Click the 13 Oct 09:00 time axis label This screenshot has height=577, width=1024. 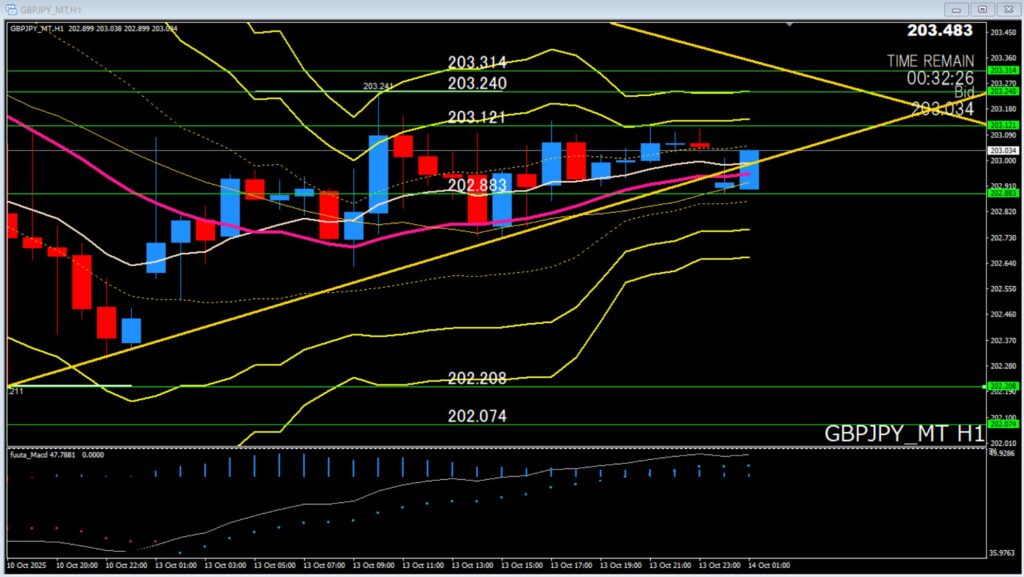click(377, 563)
